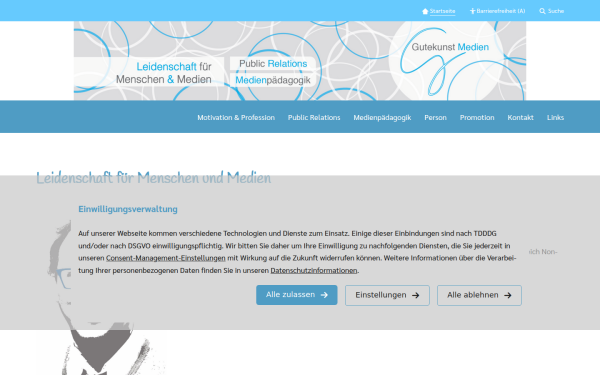Follow the Consent-Management-Einstellungen link
The width and height of the screenshot is (600, 375).
[166, 258]
